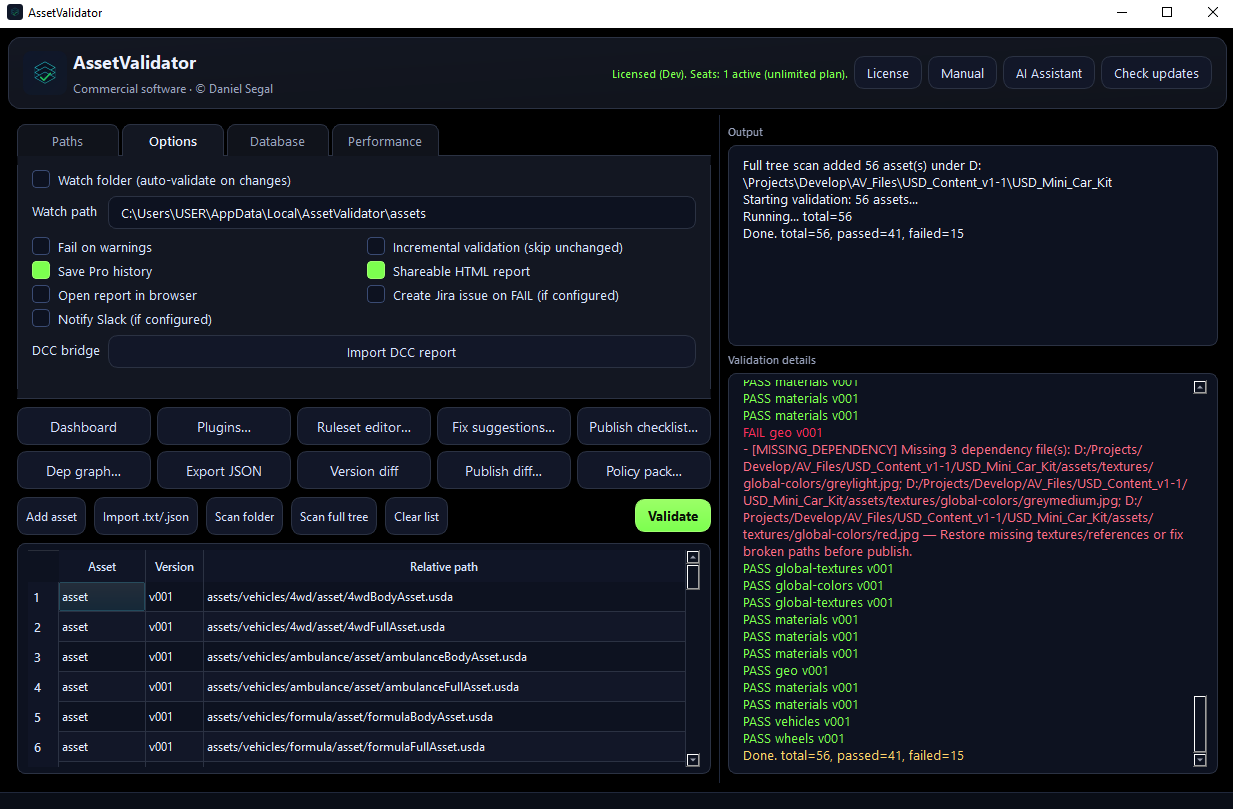
Task: Toggle Fail on warnings checkbox
Action: click(41, 246)
